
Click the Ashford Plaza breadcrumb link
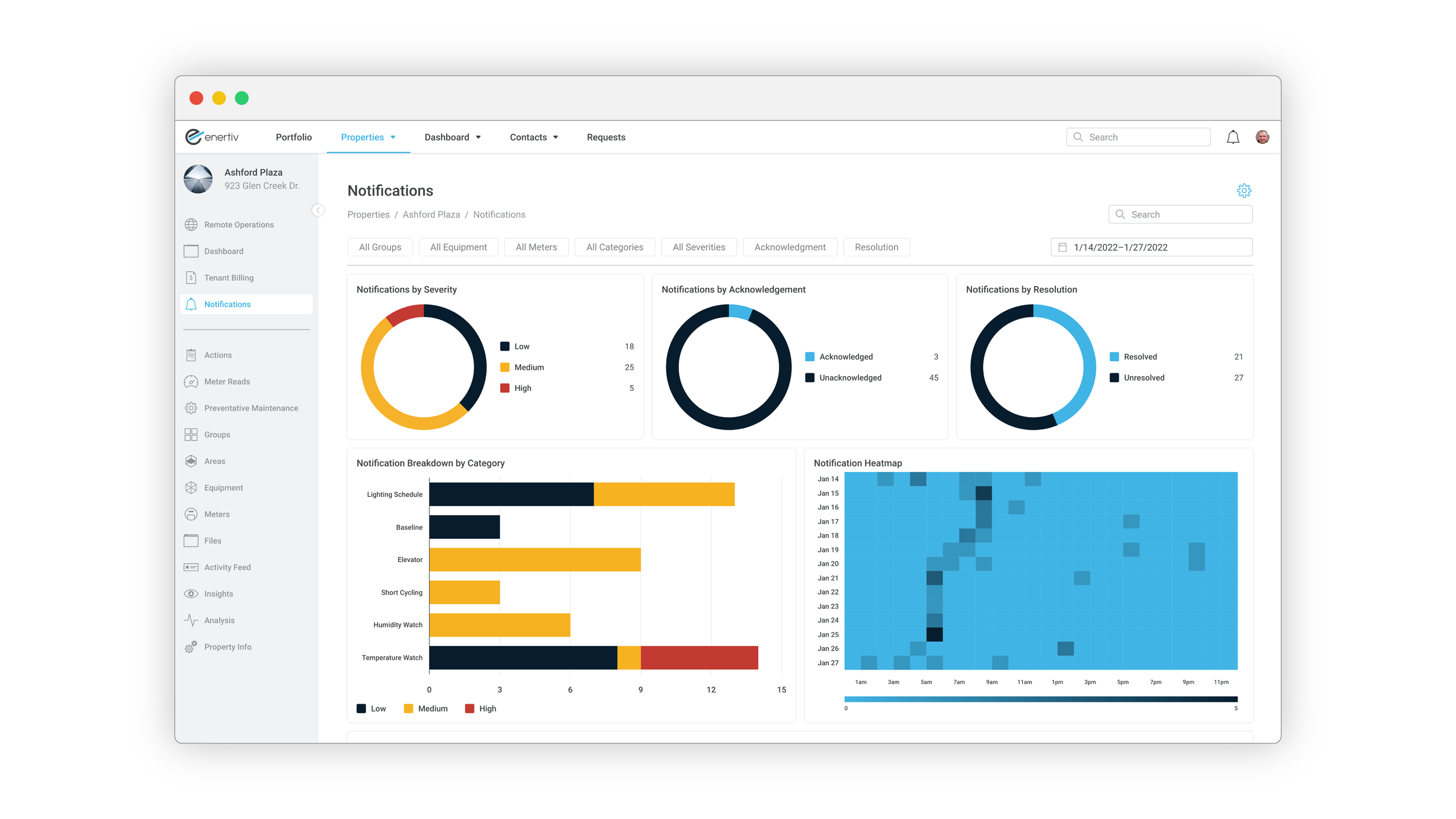click(x=431, y=215)
